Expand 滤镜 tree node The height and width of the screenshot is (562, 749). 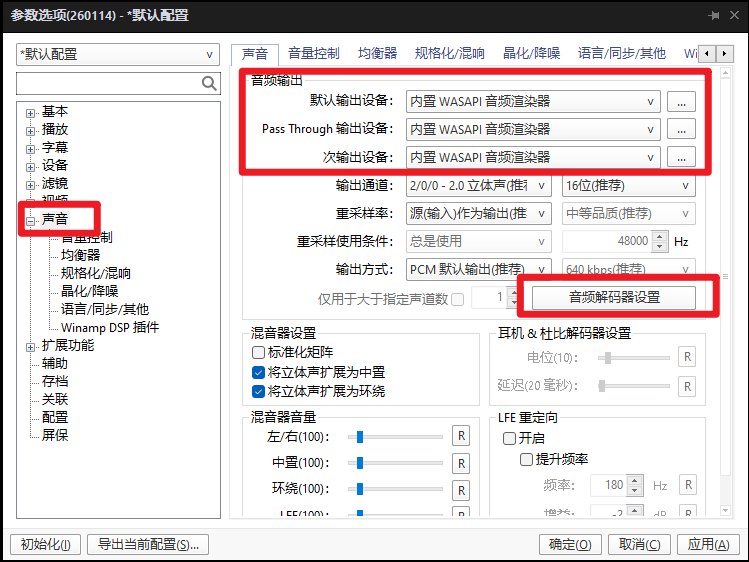pyautogui.click(x=31, y=185)
